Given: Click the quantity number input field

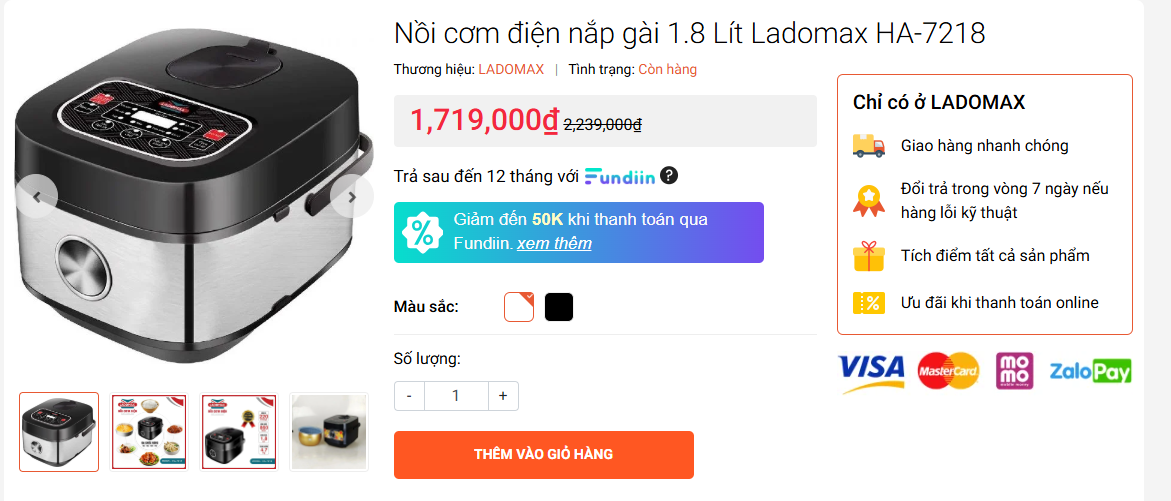Looking at the screenshot, I should 456,396.
